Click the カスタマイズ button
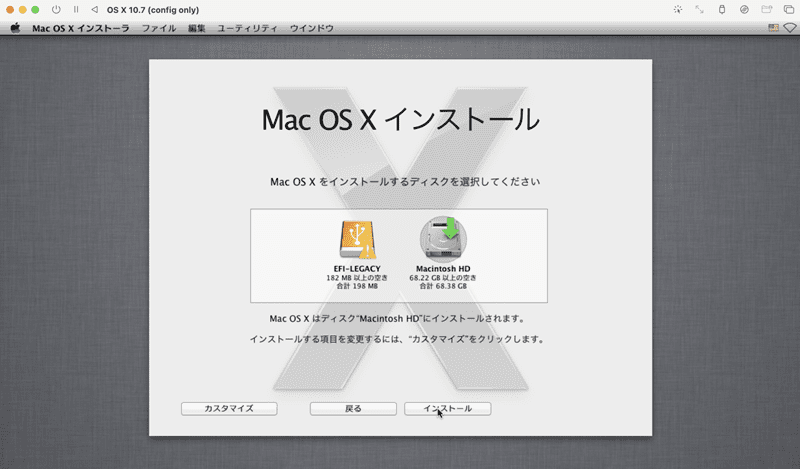This screenshot has width=800, height=469. coord(229,409)
